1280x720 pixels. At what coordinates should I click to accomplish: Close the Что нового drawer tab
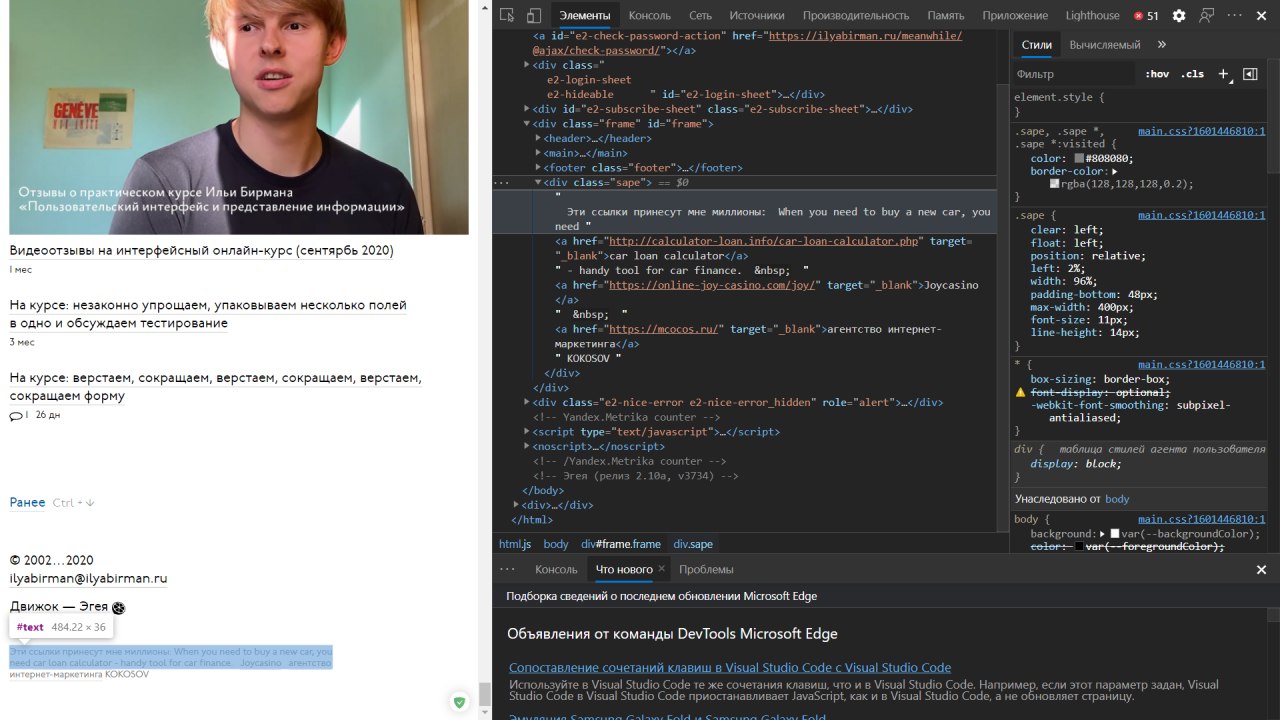[661, 569]
